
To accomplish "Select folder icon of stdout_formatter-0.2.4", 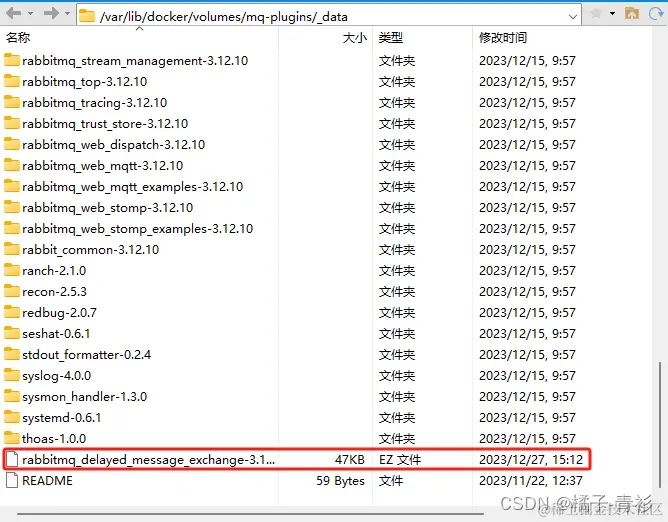I will [12, 354].
